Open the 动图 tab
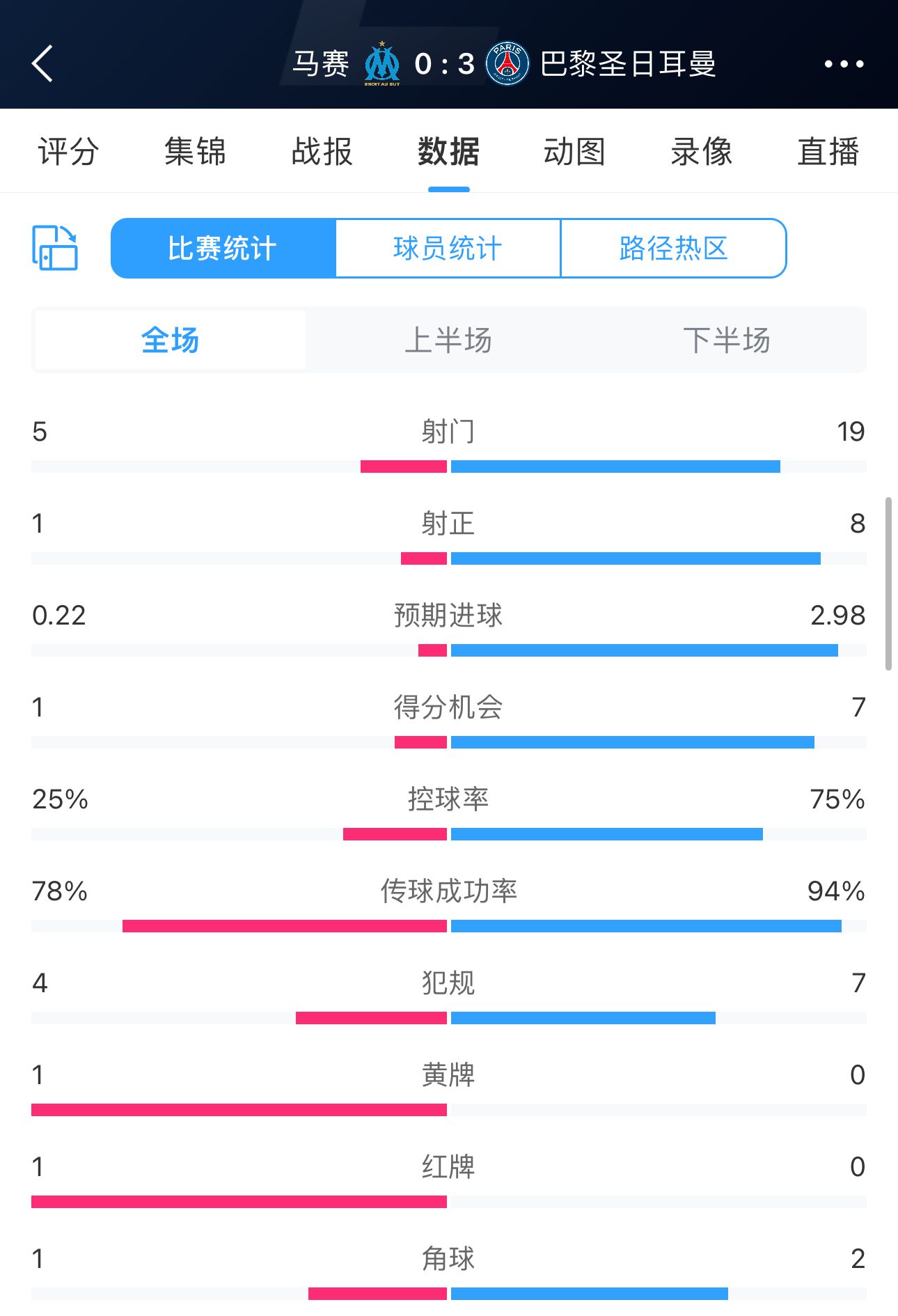Screen dimensions: 898x1316 click(574, 151)
